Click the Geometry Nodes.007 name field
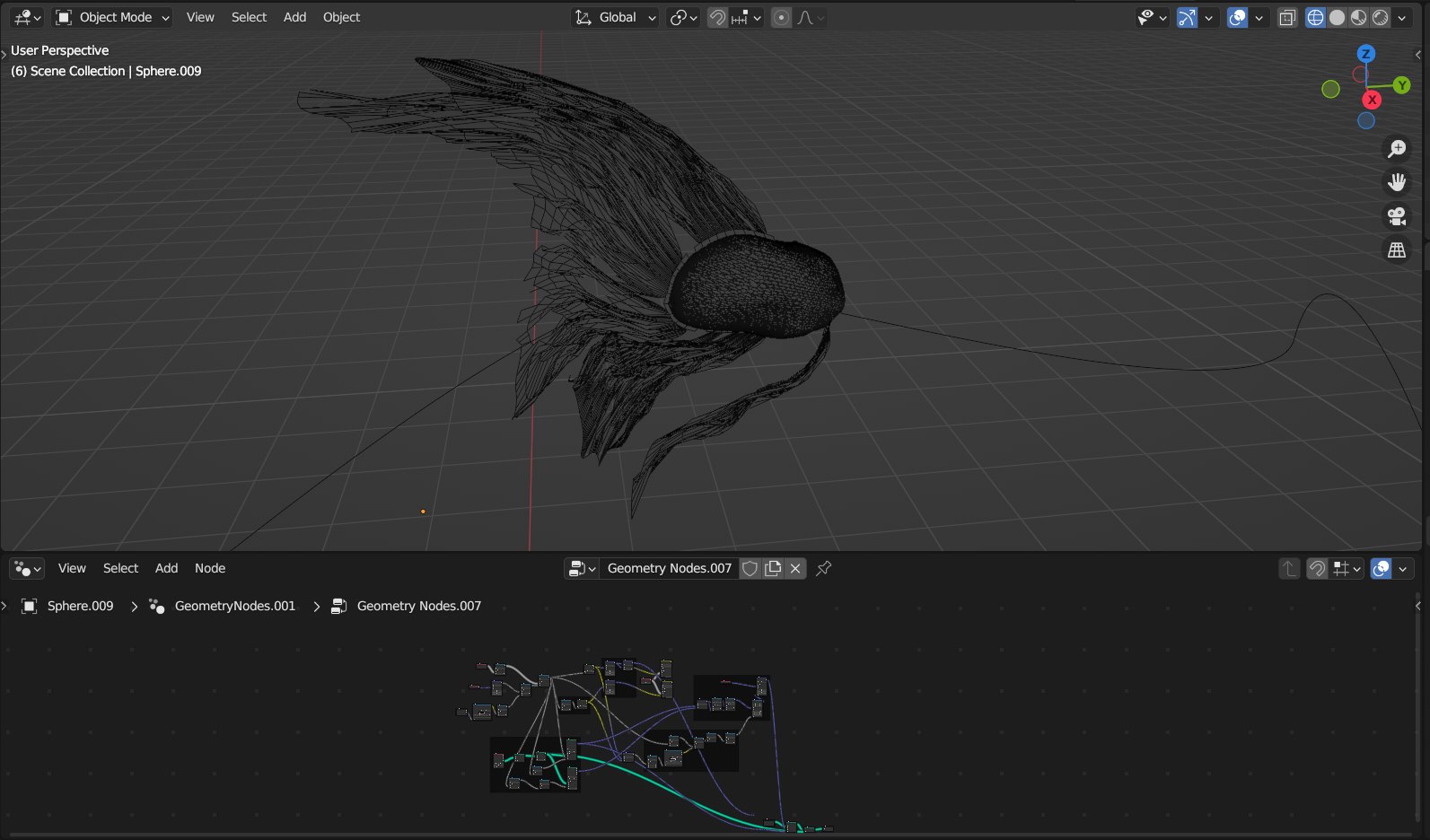The width and height of the screenshot is (1430, 840). [669, 568]
